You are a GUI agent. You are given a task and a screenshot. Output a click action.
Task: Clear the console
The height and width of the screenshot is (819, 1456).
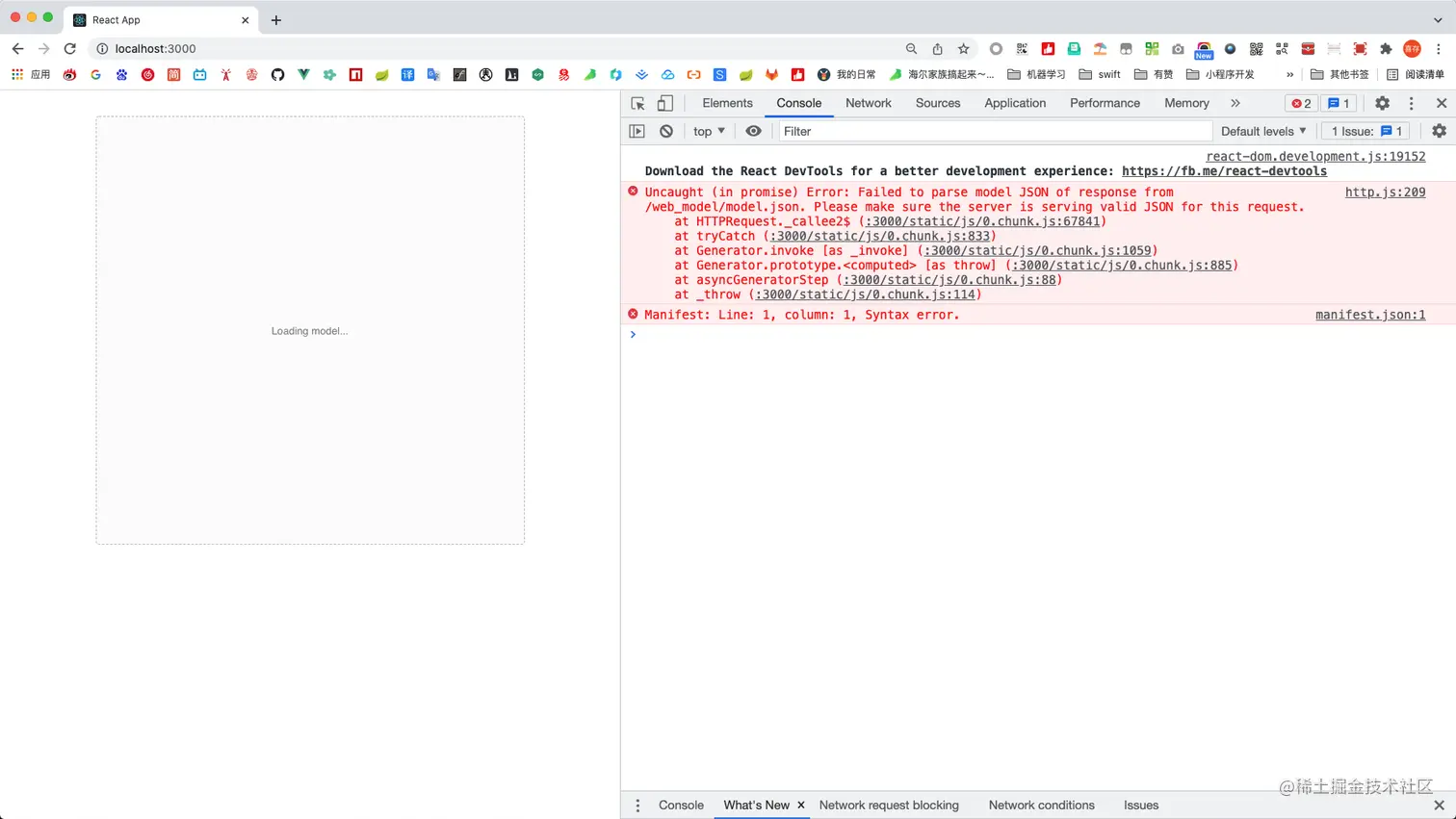[x=665, y=131]
